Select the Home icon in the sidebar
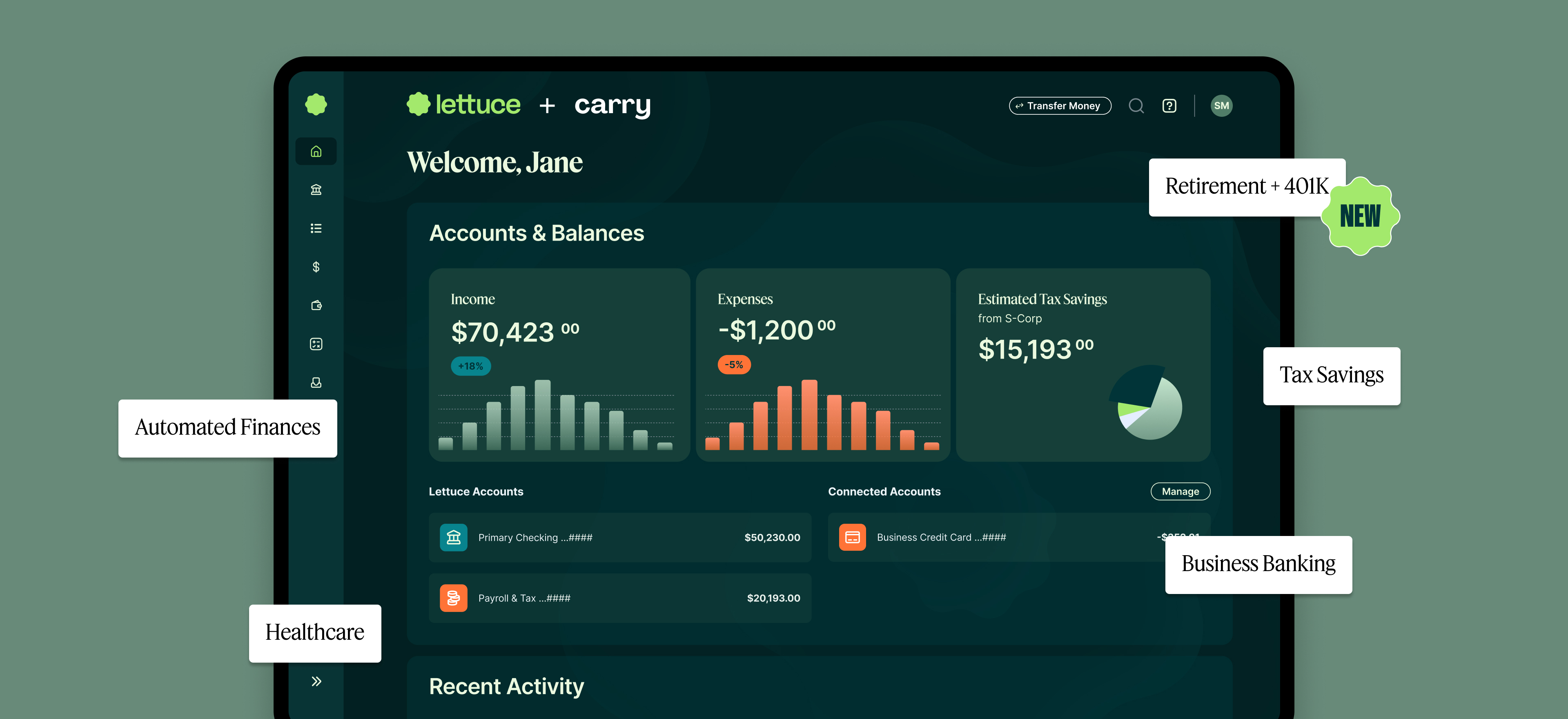Image resolution: width=1568 pixels, height=719 pixels. pos(316,150)
